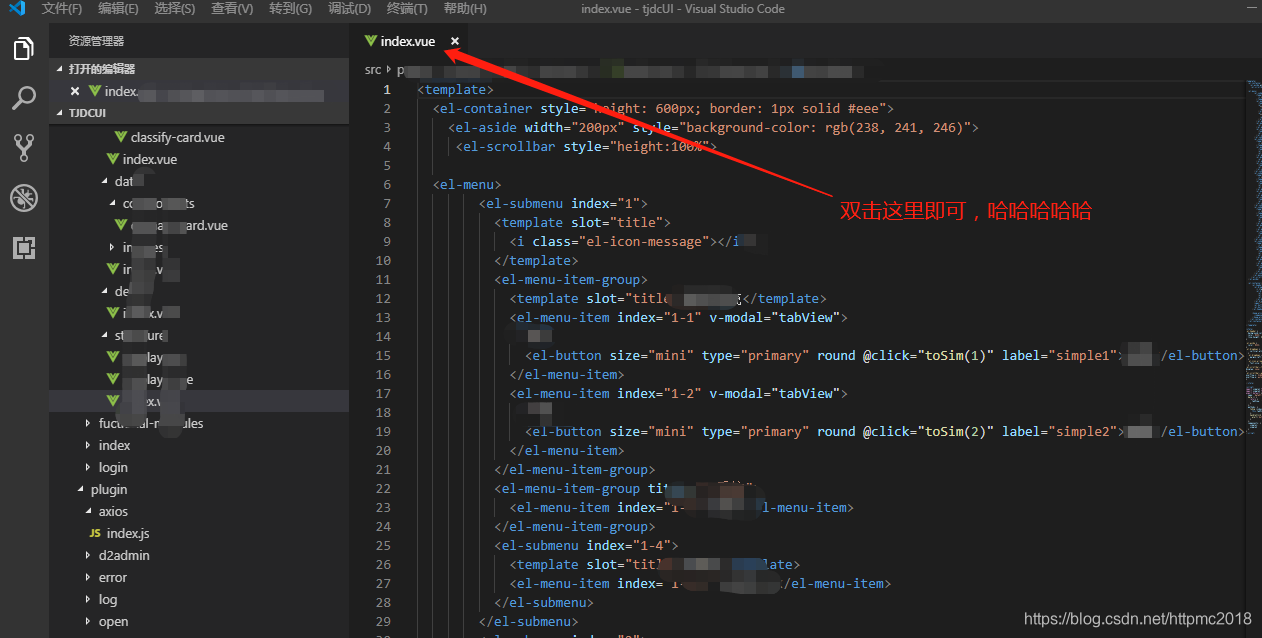Click the <el-menu> tag on line 6
Screen dimensions: 1262x638
point(467,184)
